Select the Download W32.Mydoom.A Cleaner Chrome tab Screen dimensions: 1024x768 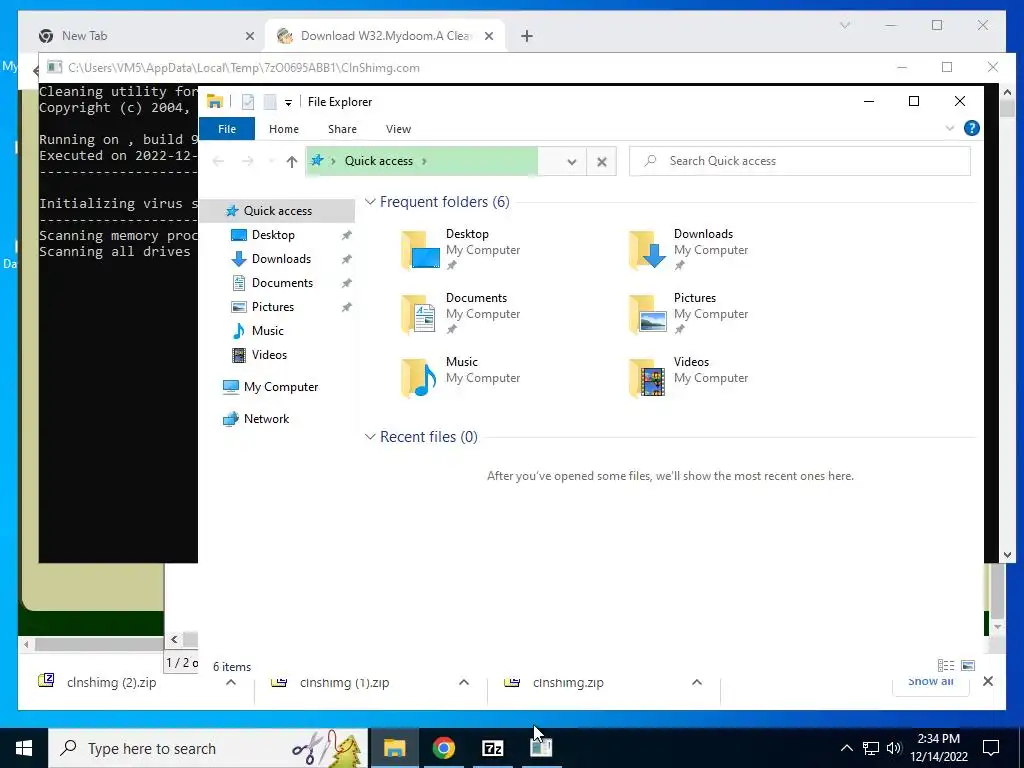385,36
